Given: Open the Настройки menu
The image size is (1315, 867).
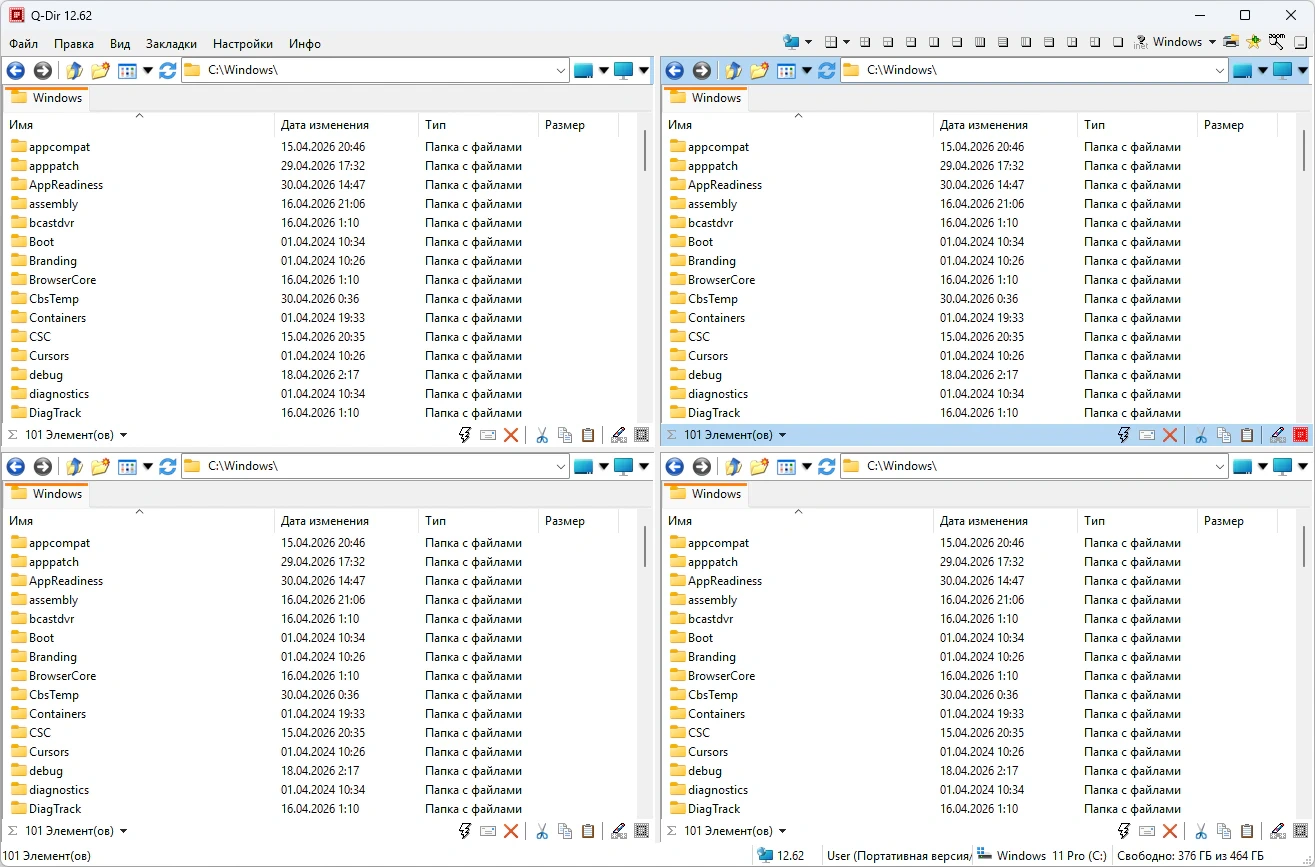Looking at the screenshot, I should (x=243, y=44).
